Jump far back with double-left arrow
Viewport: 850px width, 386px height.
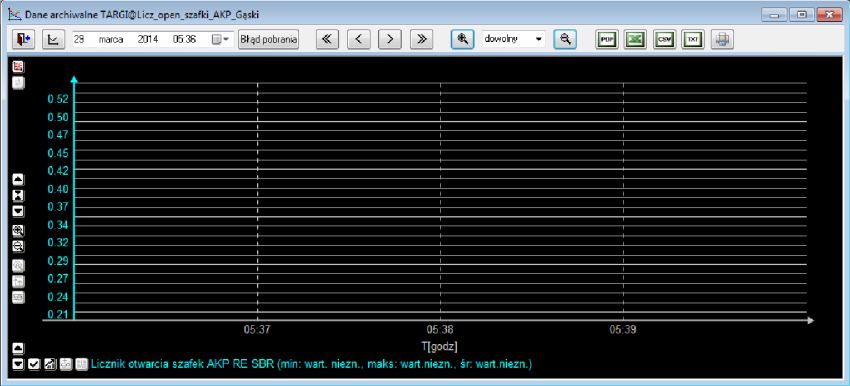pyautogui.click(x=327, y=39)
